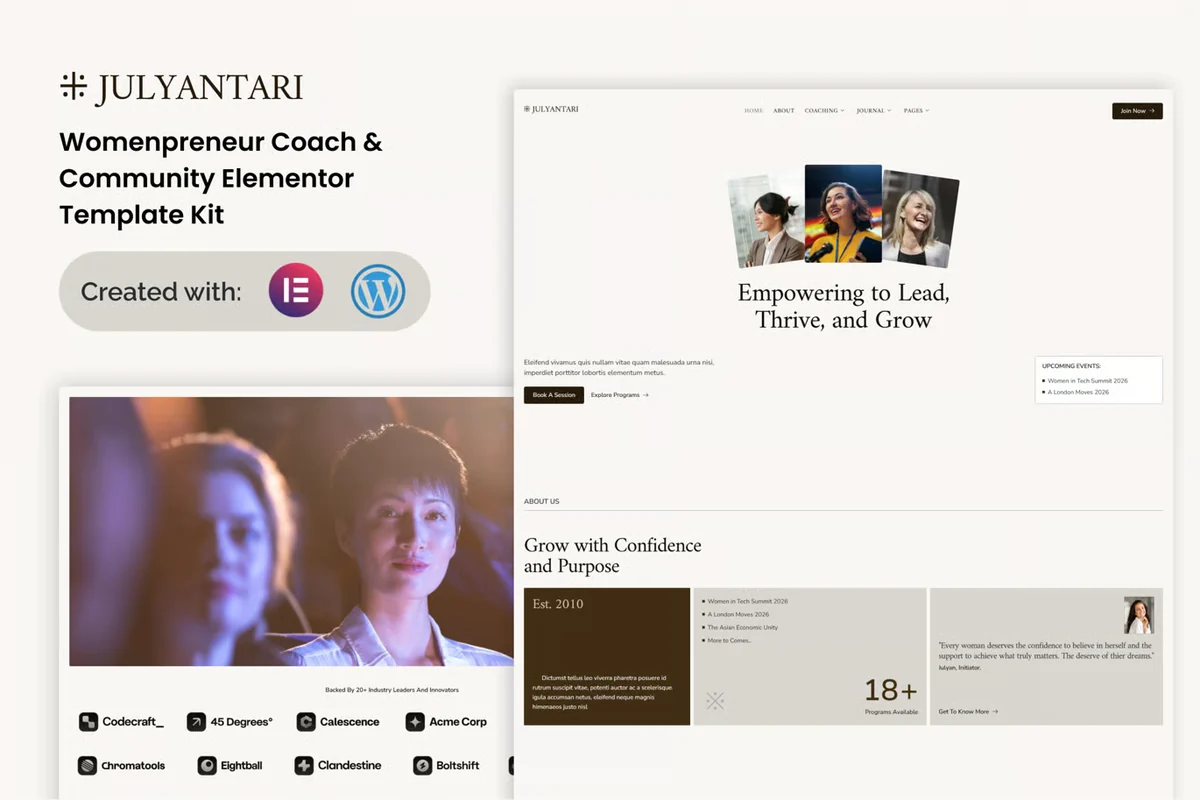Click the "Programs Available" caption
Screen dimensions: 1200x800
pyautogui.click(x=891, y=712)
